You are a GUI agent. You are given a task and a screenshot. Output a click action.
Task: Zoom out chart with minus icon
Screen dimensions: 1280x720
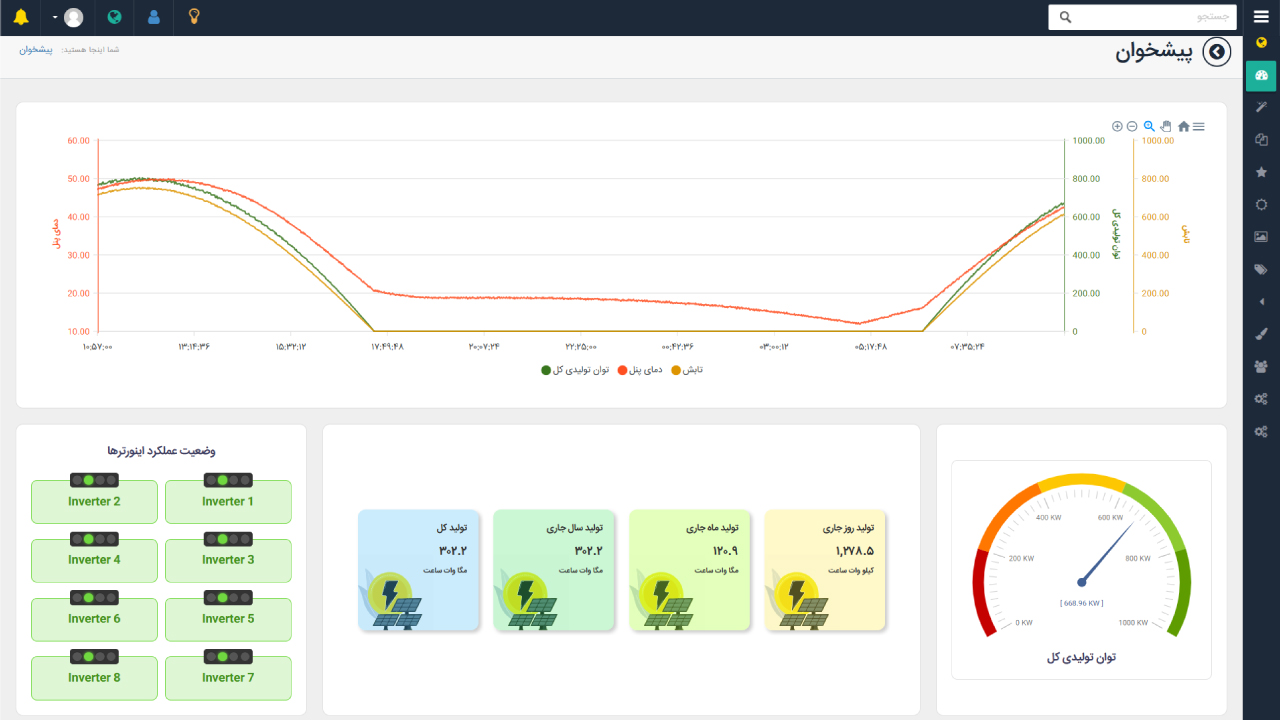point(1132,127)
